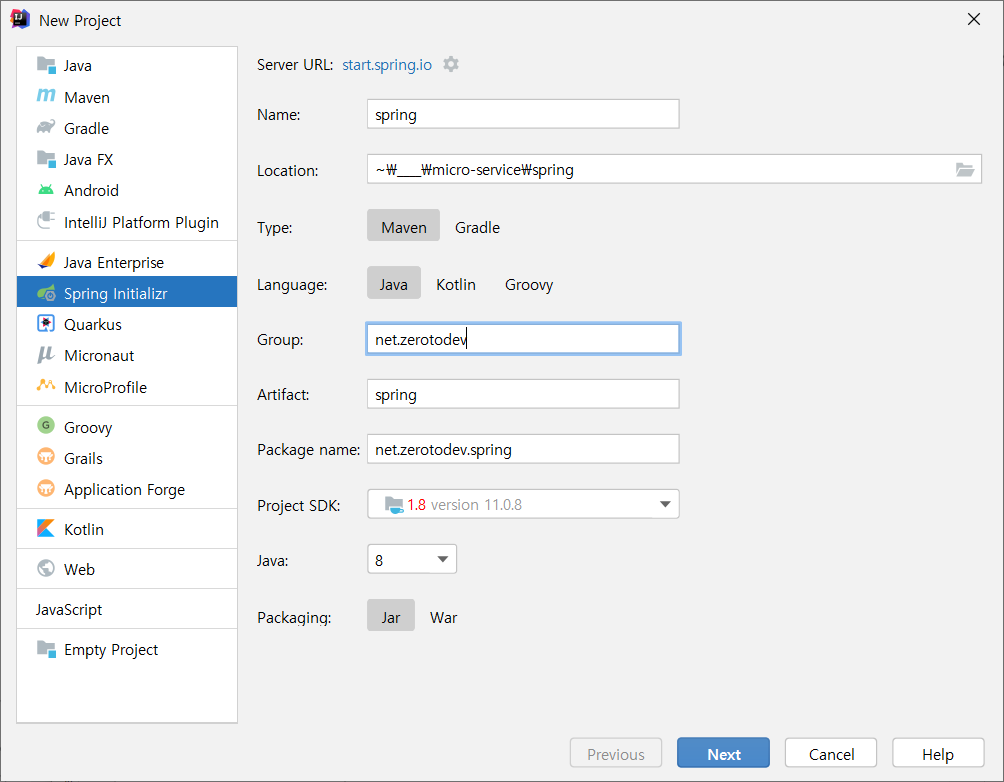The image size is (1004, 782).
Task: Select War packaging
Action: (443, 617)
